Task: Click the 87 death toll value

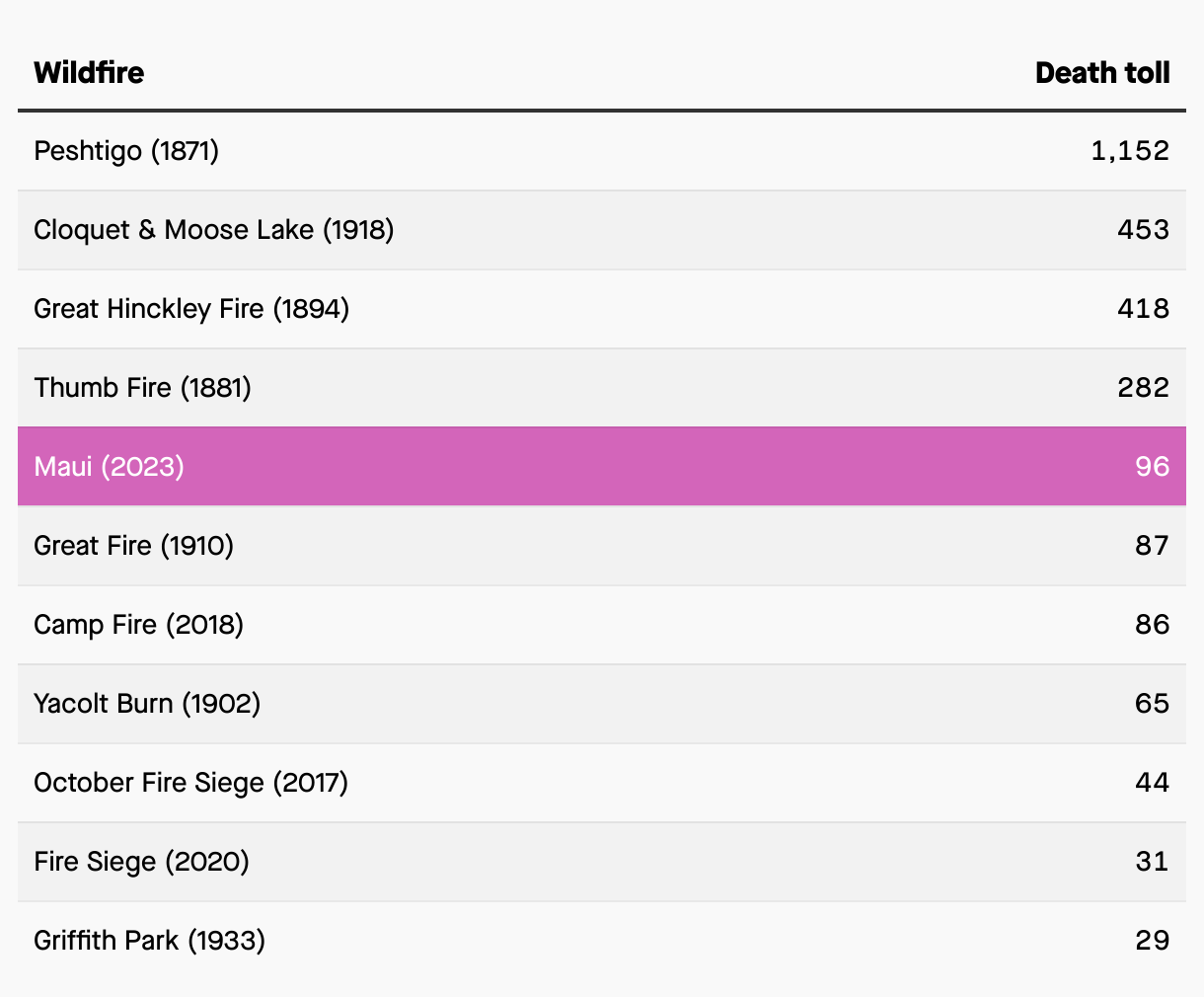Action: (1152, 546)
